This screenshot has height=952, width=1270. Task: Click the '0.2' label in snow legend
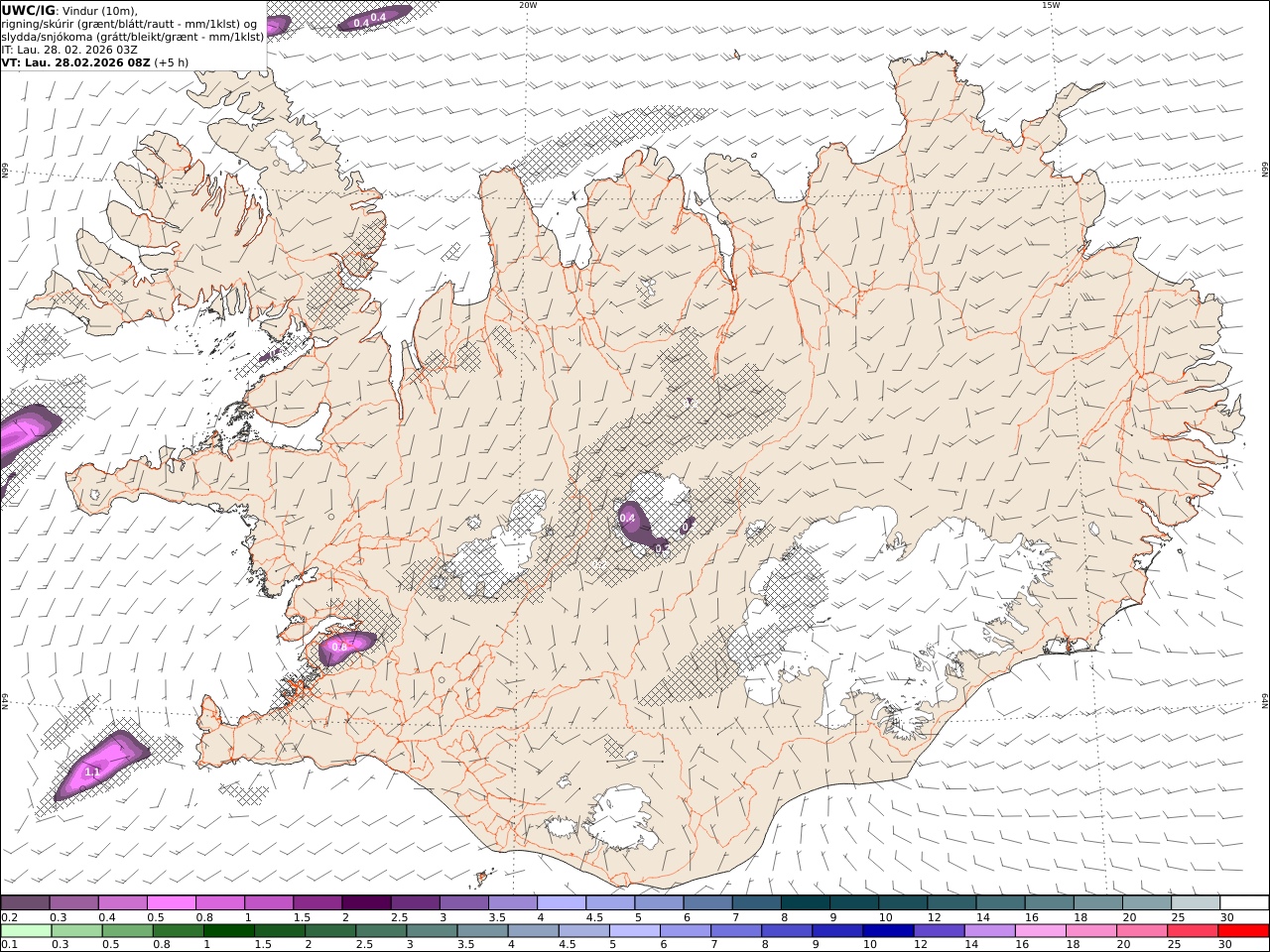point(9,917)
